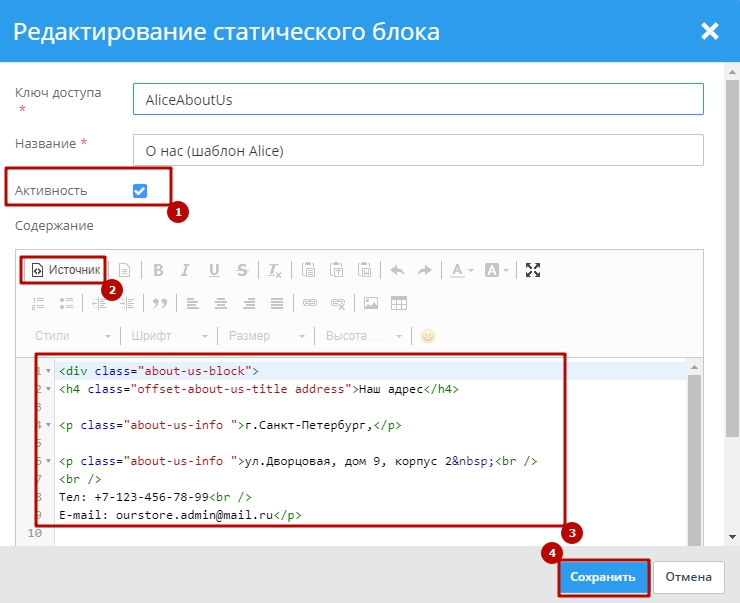Close the static block editing dialog
The image size is (740, 603).
(710, 31)
